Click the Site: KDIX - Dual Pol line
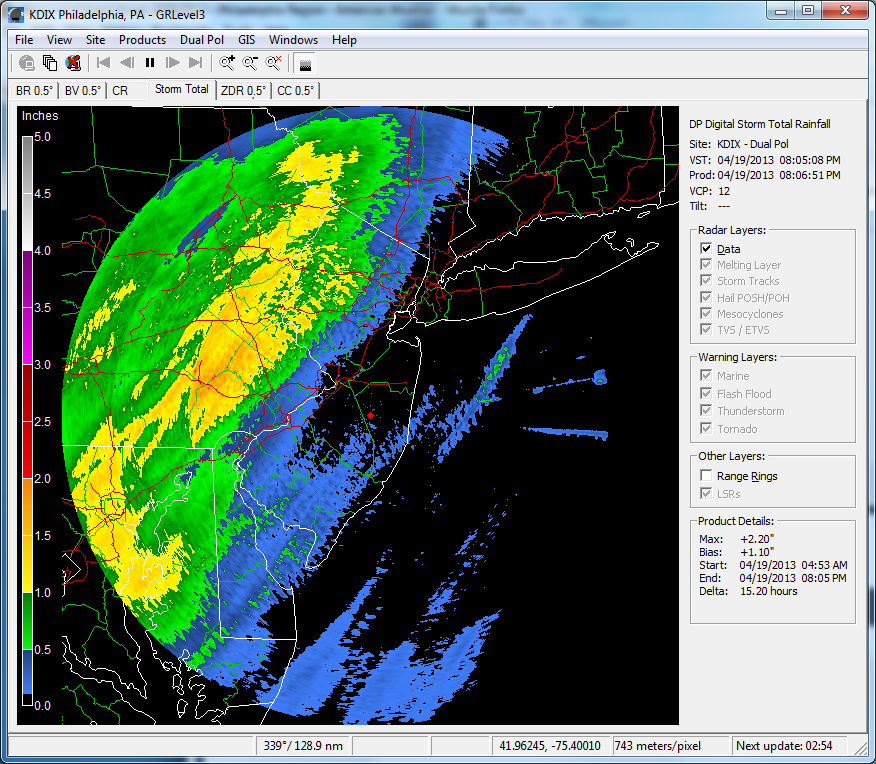This screenshot has width=876, height=764. tap(739, 144)
